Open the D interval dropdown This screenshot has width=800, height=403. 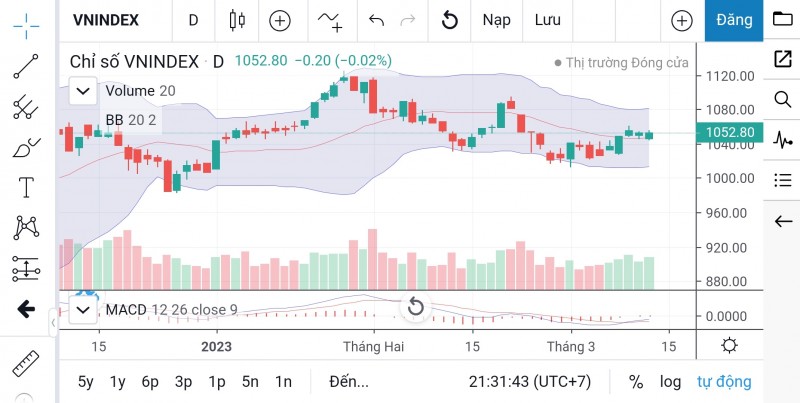click(193, 20)
